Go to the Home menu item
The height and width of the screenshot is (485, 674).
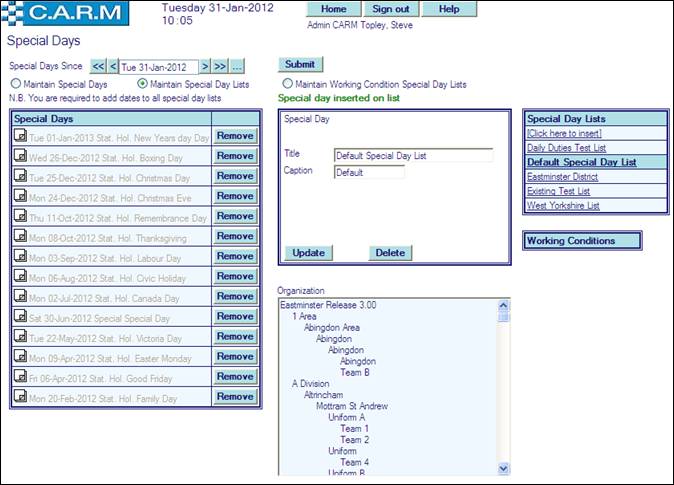pos(333,9)
